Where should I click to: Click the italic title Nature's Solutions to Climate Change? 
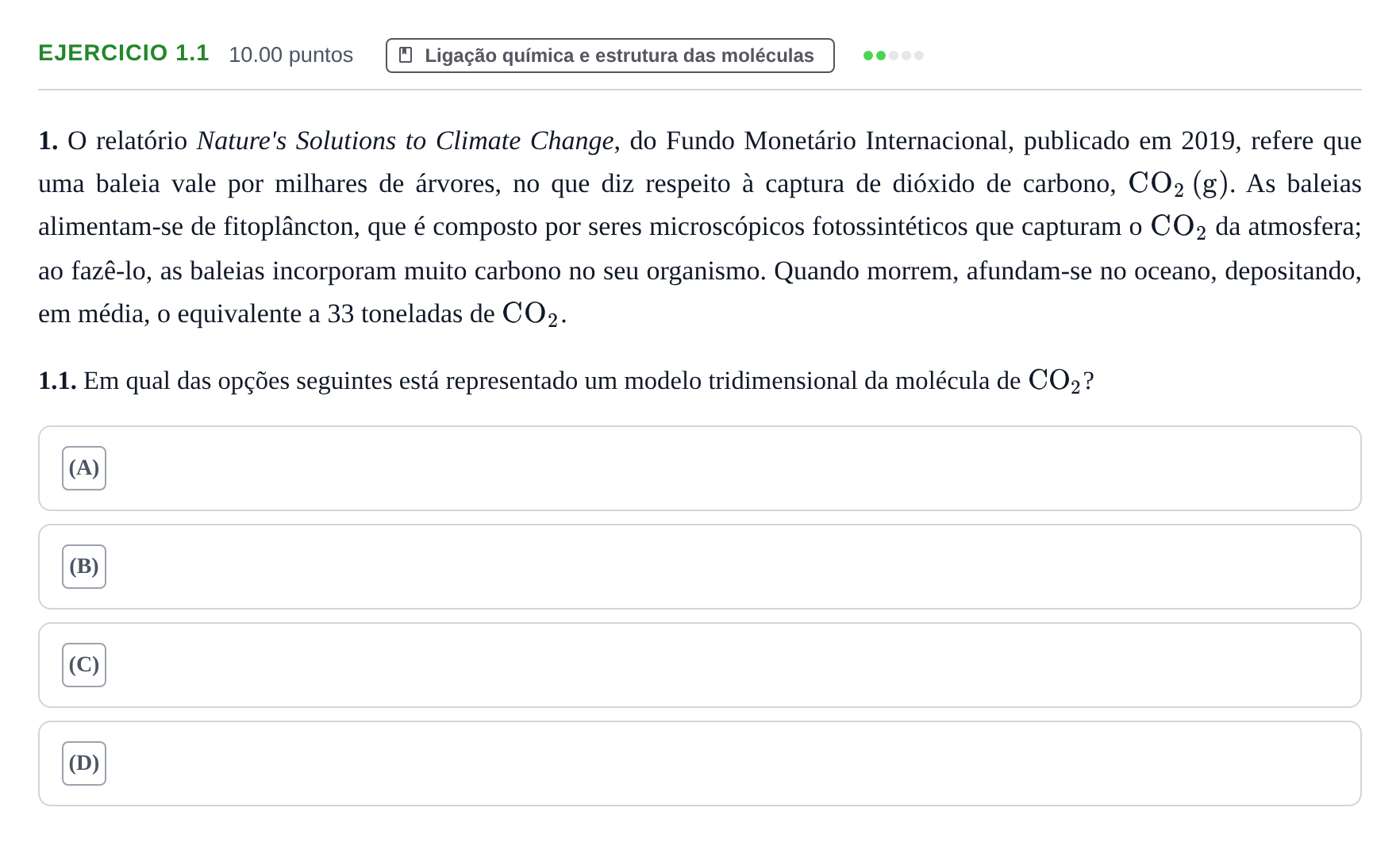pos(406,140)
